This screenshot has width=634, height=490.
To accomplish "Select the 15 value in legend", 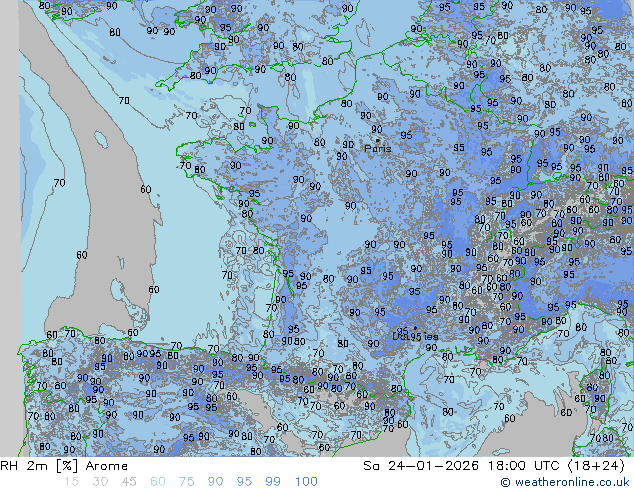I will coord(71,481).
